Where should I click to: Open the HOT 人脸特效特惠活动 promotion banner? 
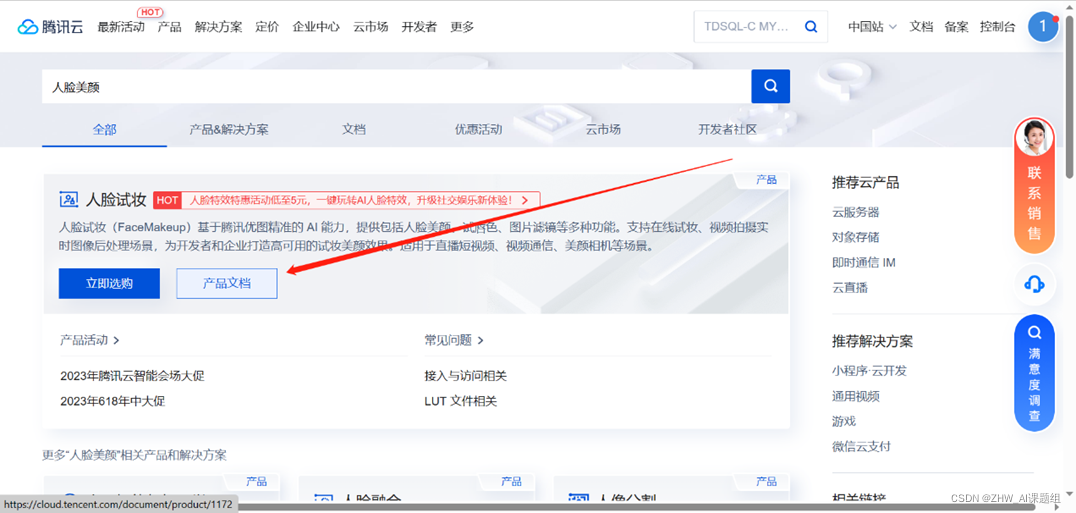click(x=347, y=200)
